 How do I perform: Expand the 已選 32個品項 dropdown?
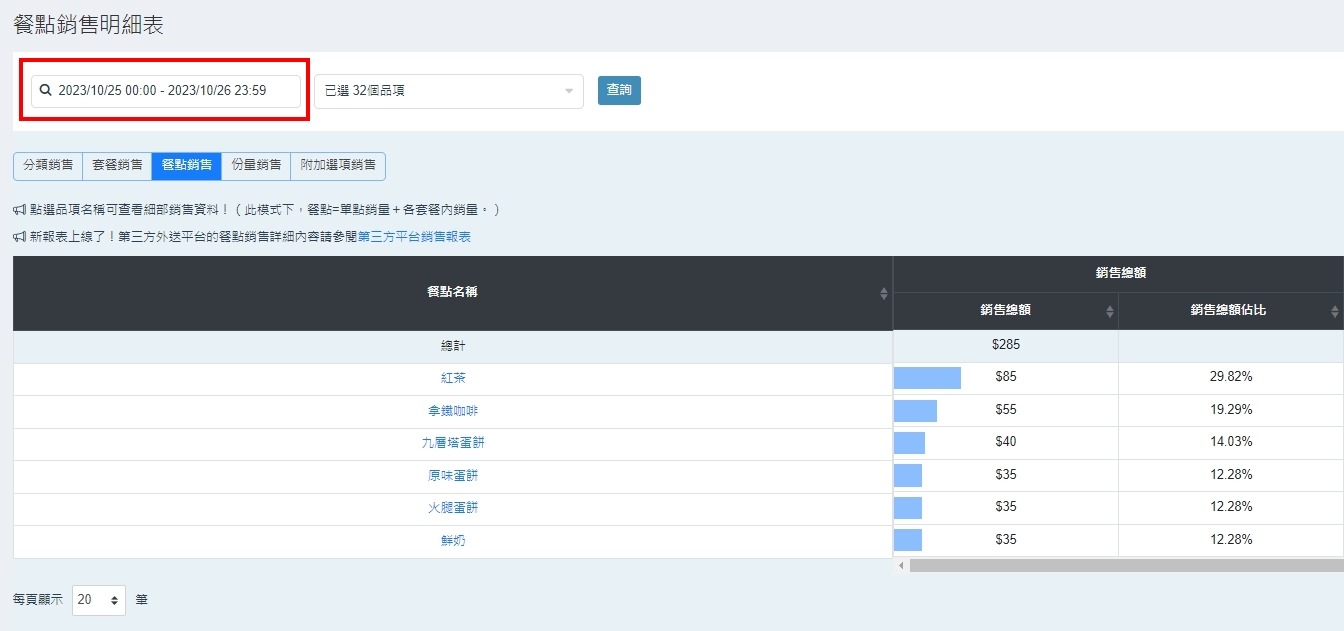[448, 91]
